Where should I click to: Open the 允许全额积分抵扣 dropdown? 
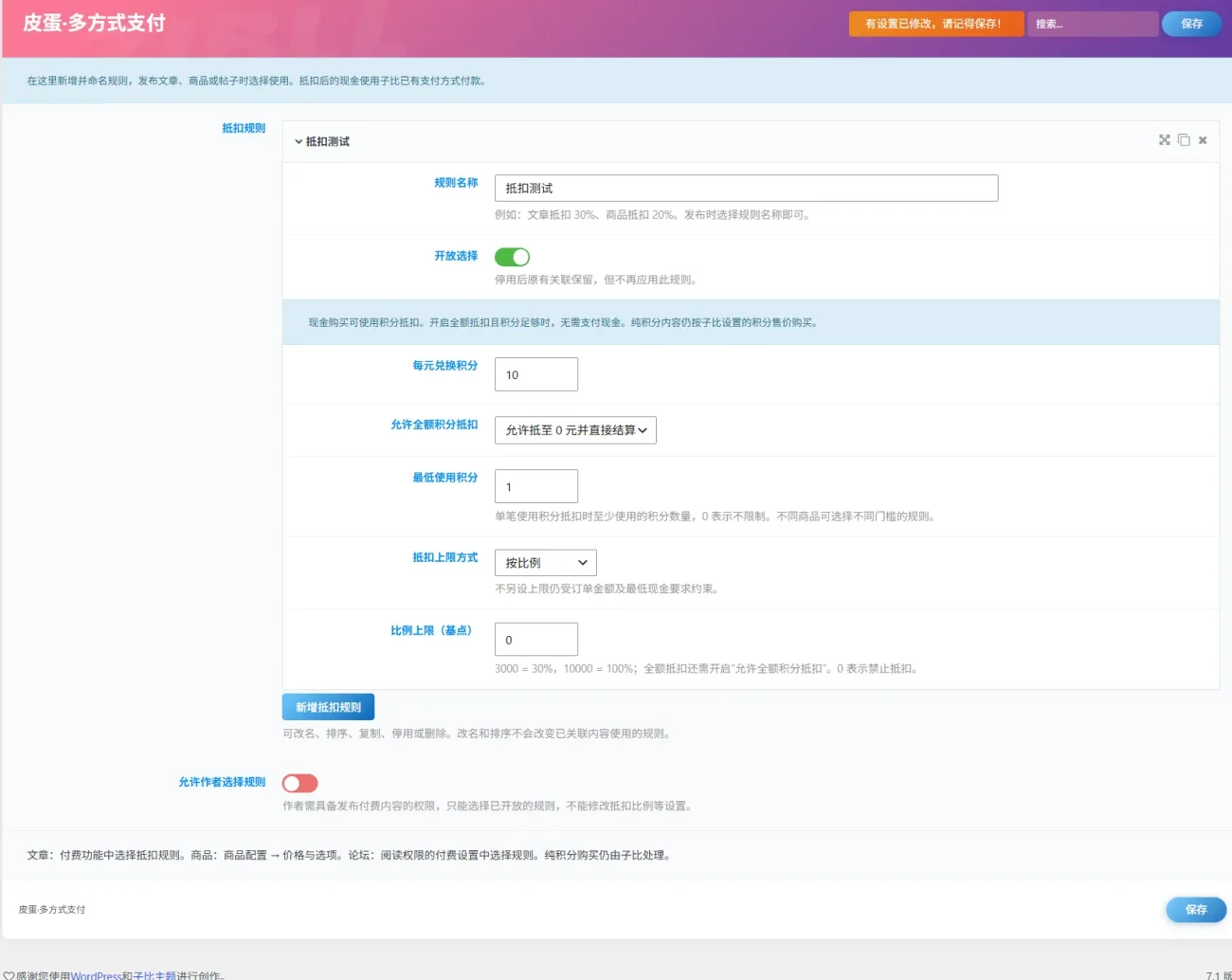point(575,430)
